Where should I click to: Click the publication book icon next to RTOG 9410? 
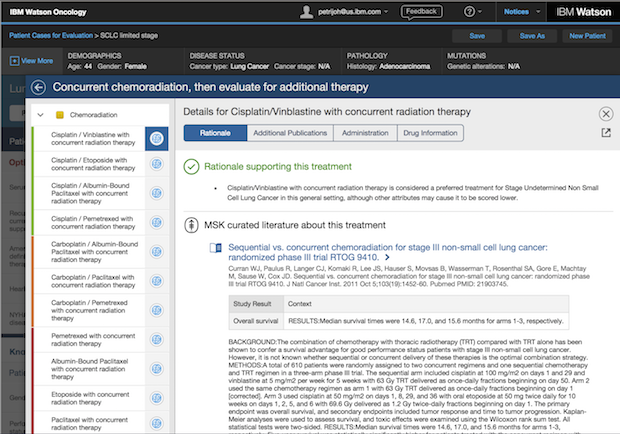click(x=215, y=248)
